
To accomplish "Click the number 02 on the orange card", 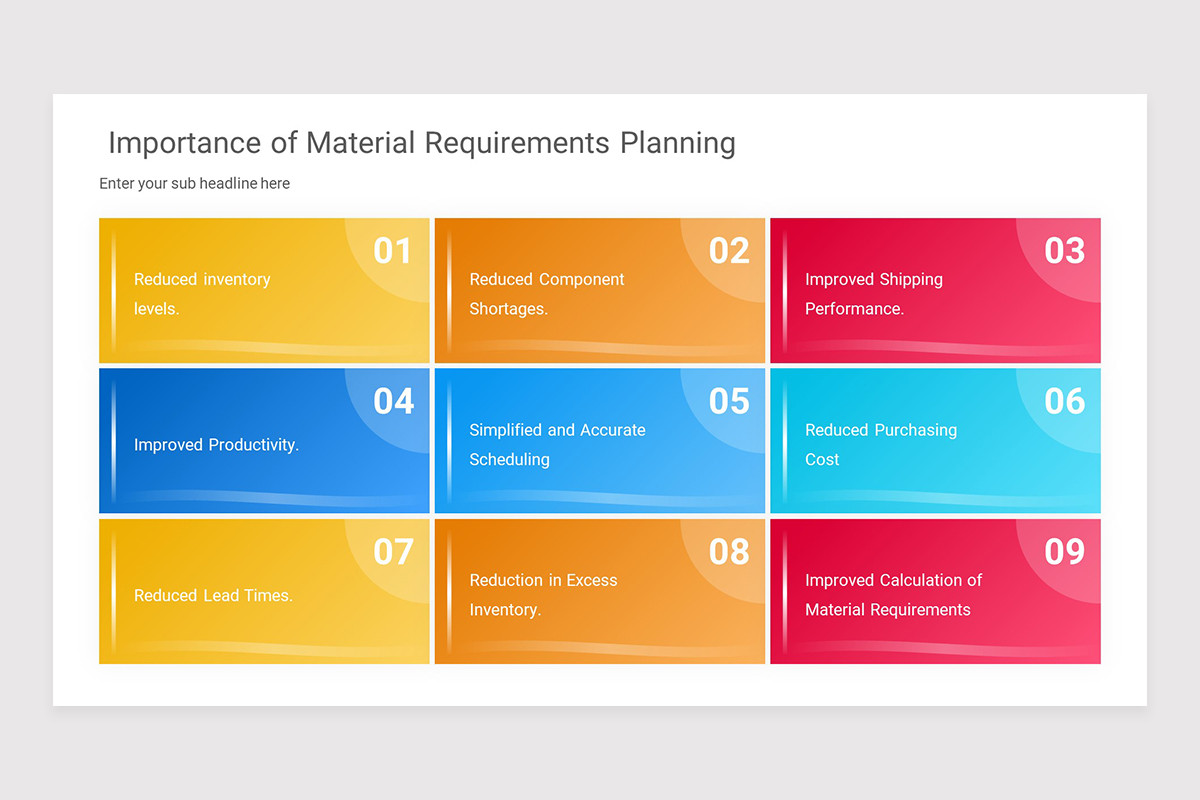I will (x=728, y=251).
